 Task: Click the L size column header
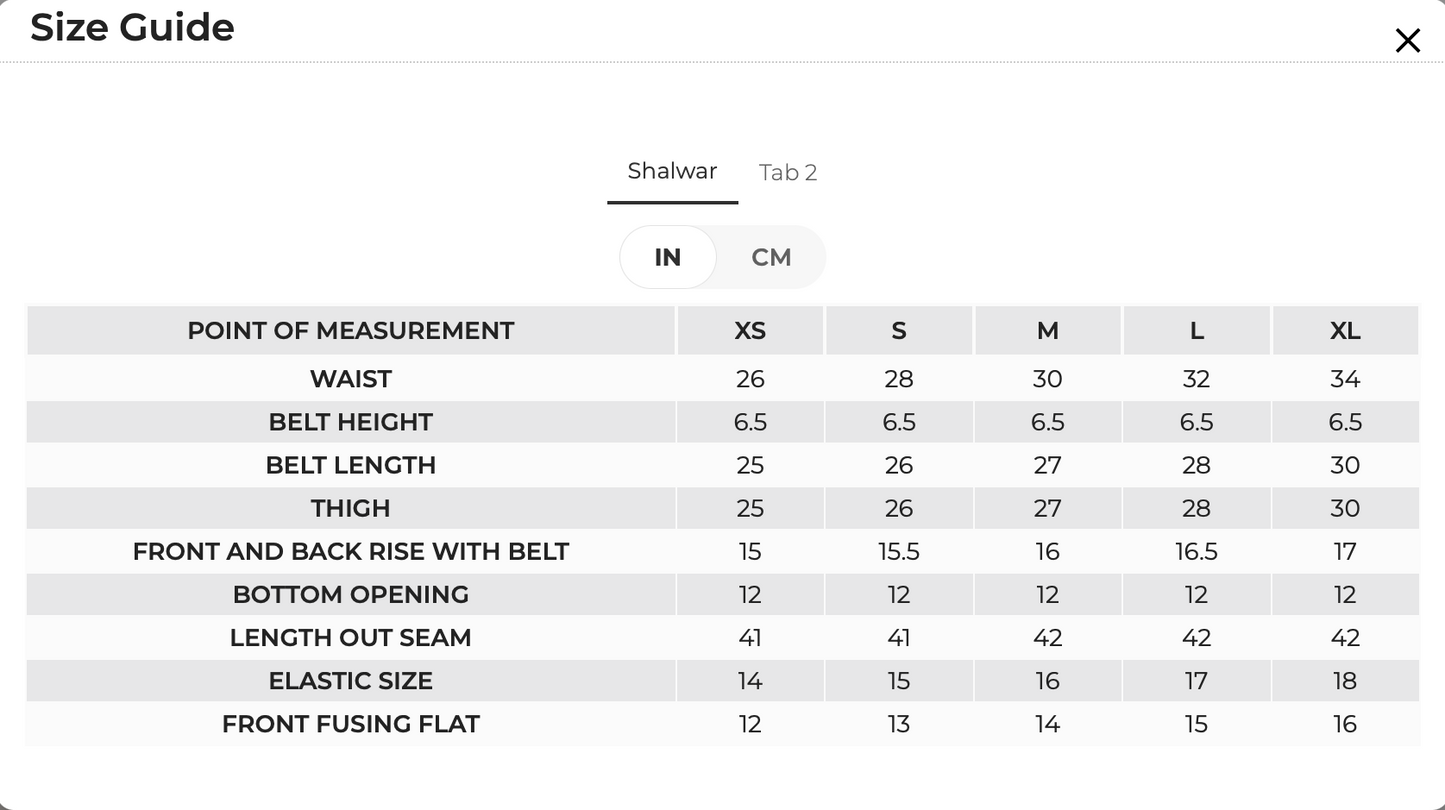1196,331
